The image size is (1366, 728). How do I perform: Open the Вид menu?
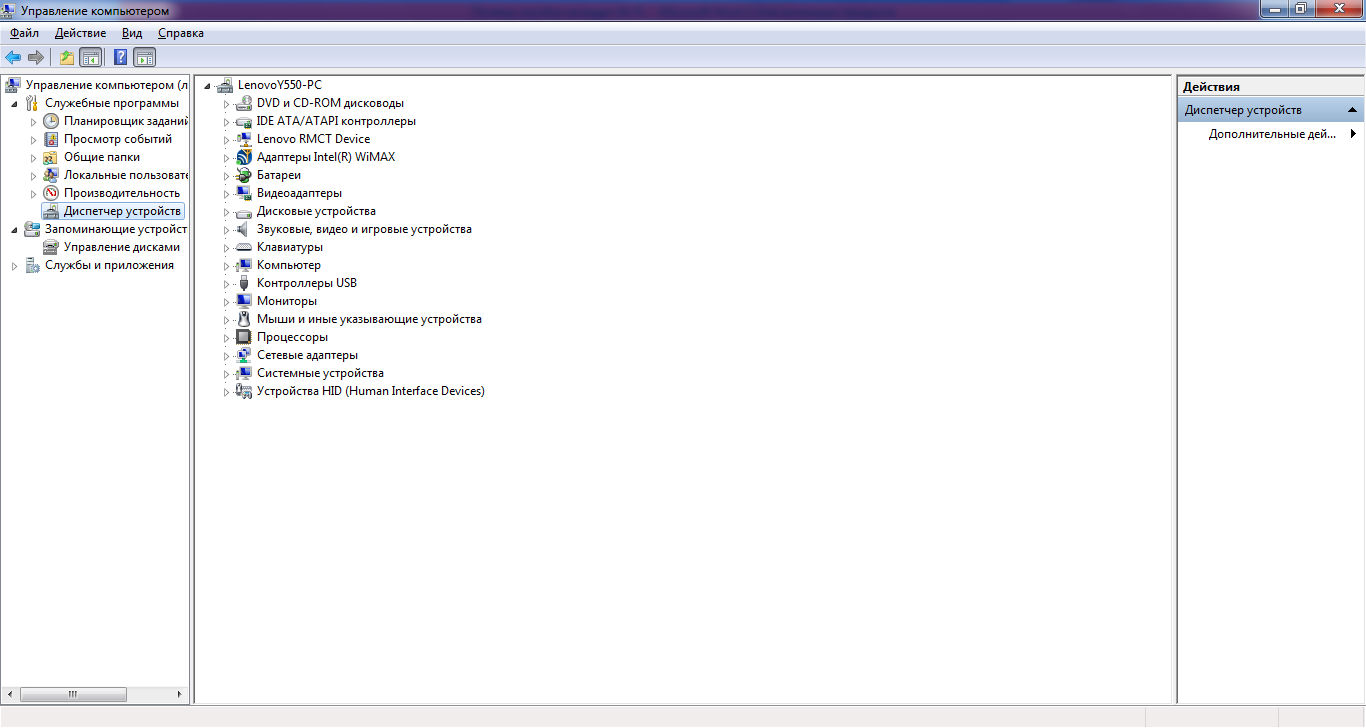coord(132,33)
